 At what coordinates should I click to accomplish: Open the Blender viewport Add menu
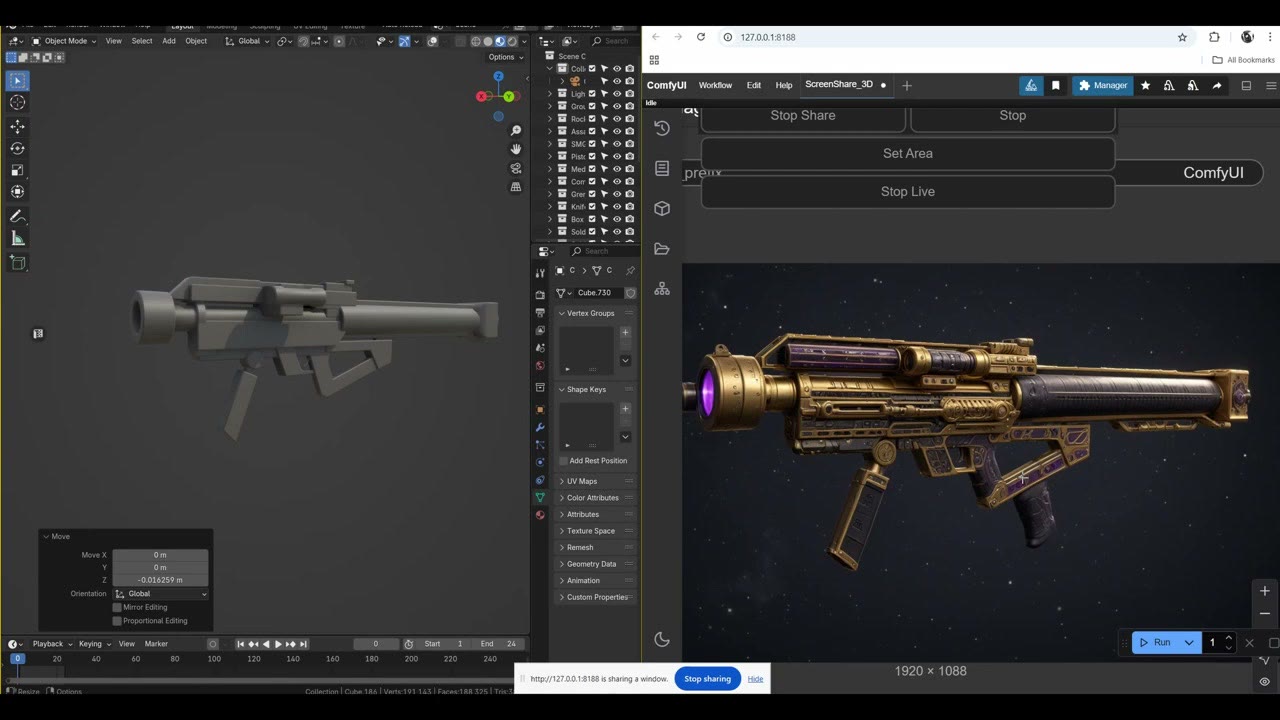pos(169,41)
